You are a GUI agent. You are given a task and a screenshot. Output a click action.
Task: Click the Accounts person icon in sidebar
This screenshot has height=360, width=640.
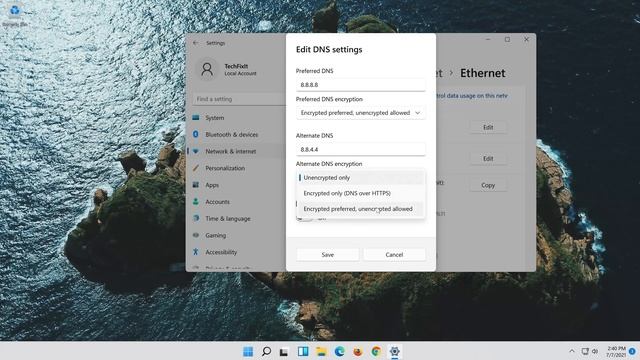pos(196,202)
